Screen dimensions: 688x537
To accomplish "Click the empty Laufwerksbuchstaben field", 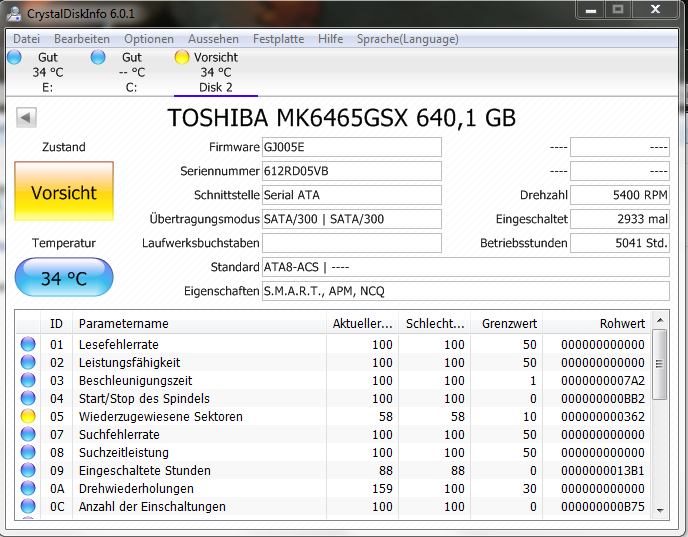I will (352, 243).
